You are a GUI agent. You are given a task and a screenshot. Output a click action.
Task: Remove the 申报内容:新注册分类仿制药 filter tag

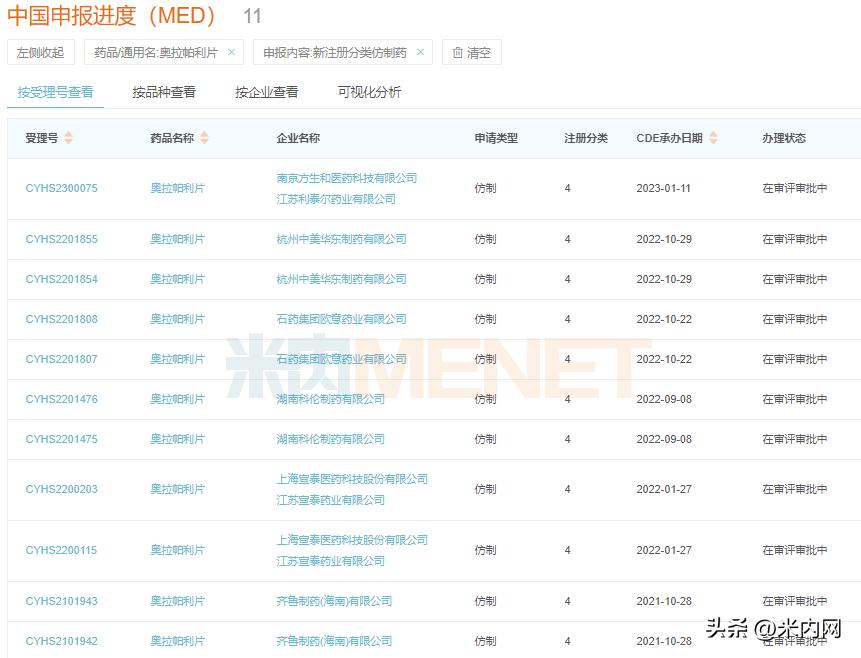tap(419, 52)
